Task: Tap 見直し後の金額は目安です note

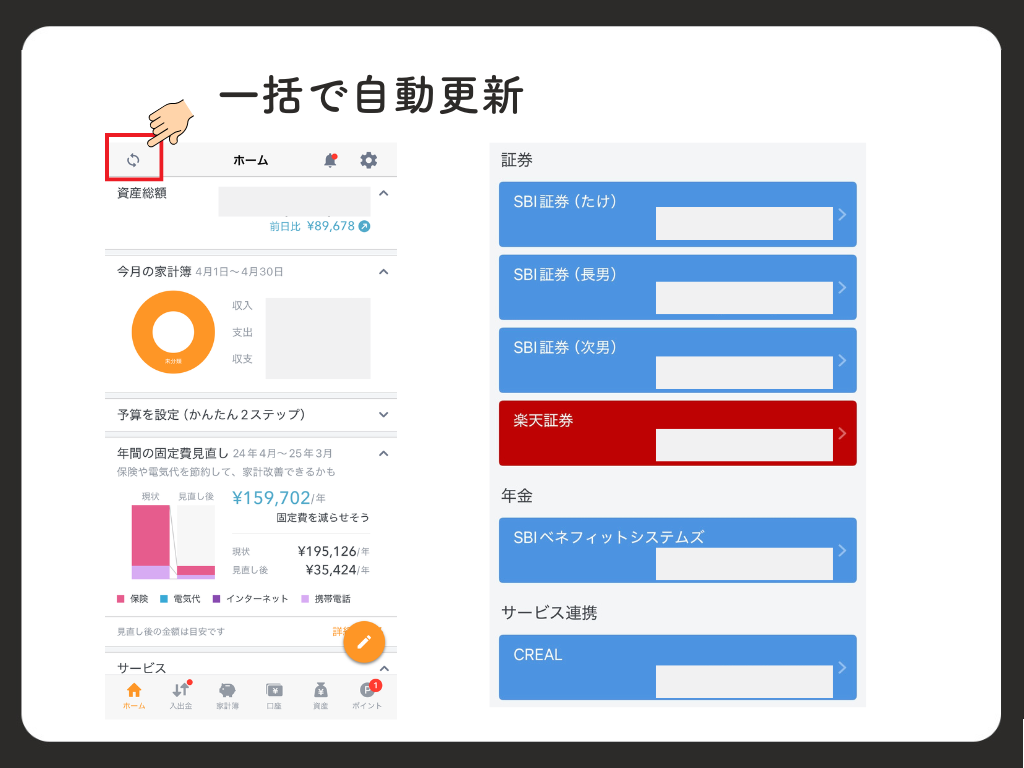Action: point(170,632)
